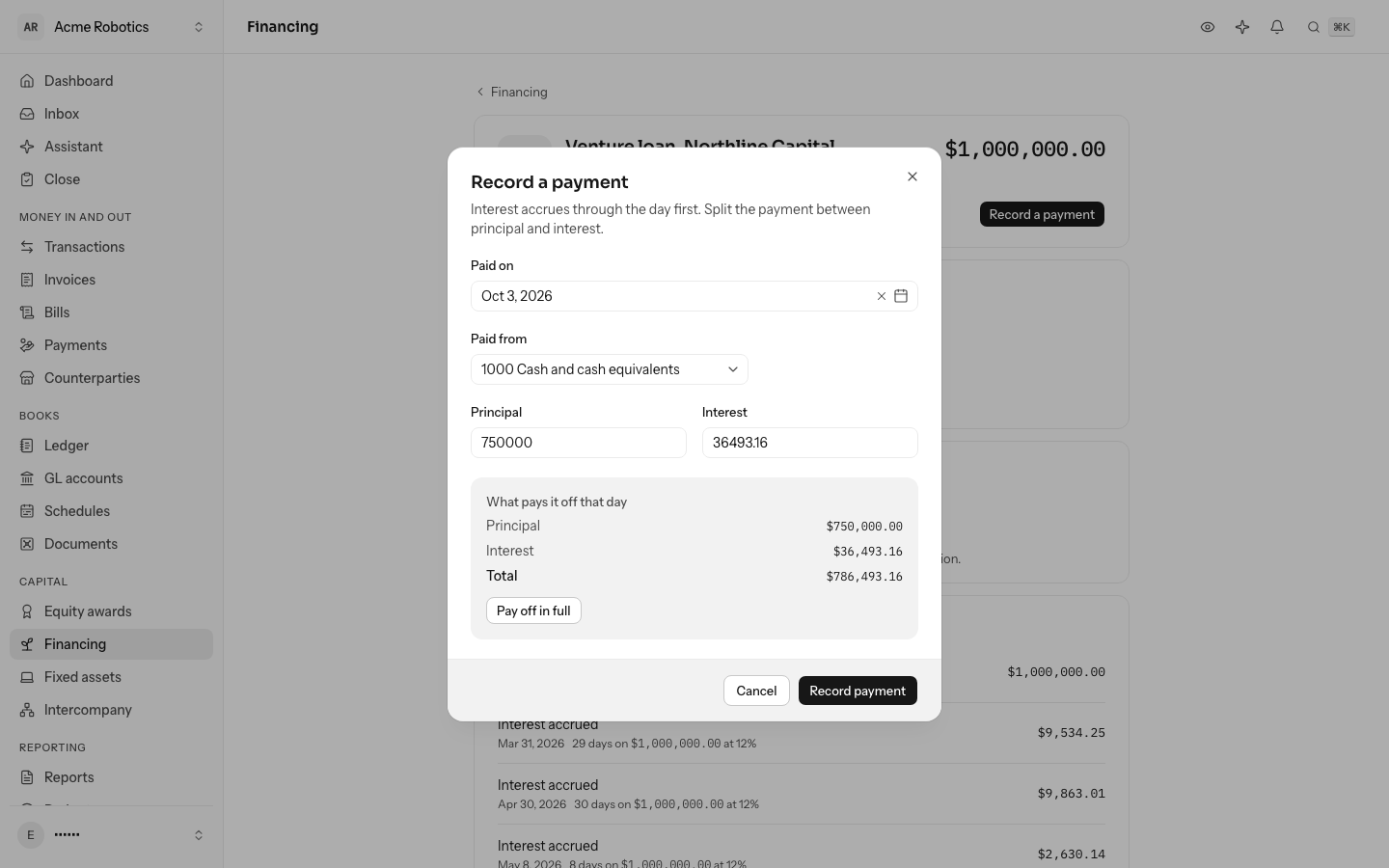1389x868 pixels.
Task: Open Close in the sidebar
Action: (x=112, y=179)
